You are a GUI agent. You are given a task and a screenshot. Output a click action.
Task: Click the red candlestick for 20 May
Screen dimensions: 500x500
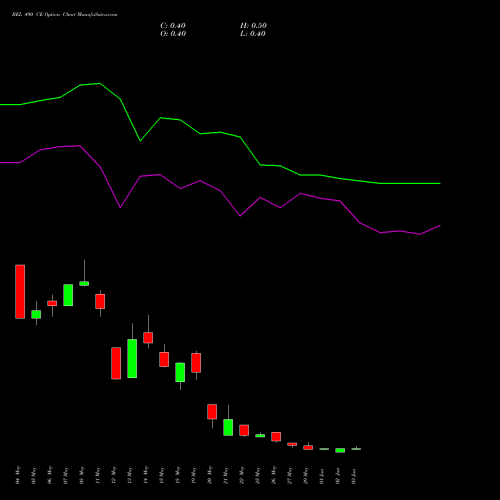212,412
